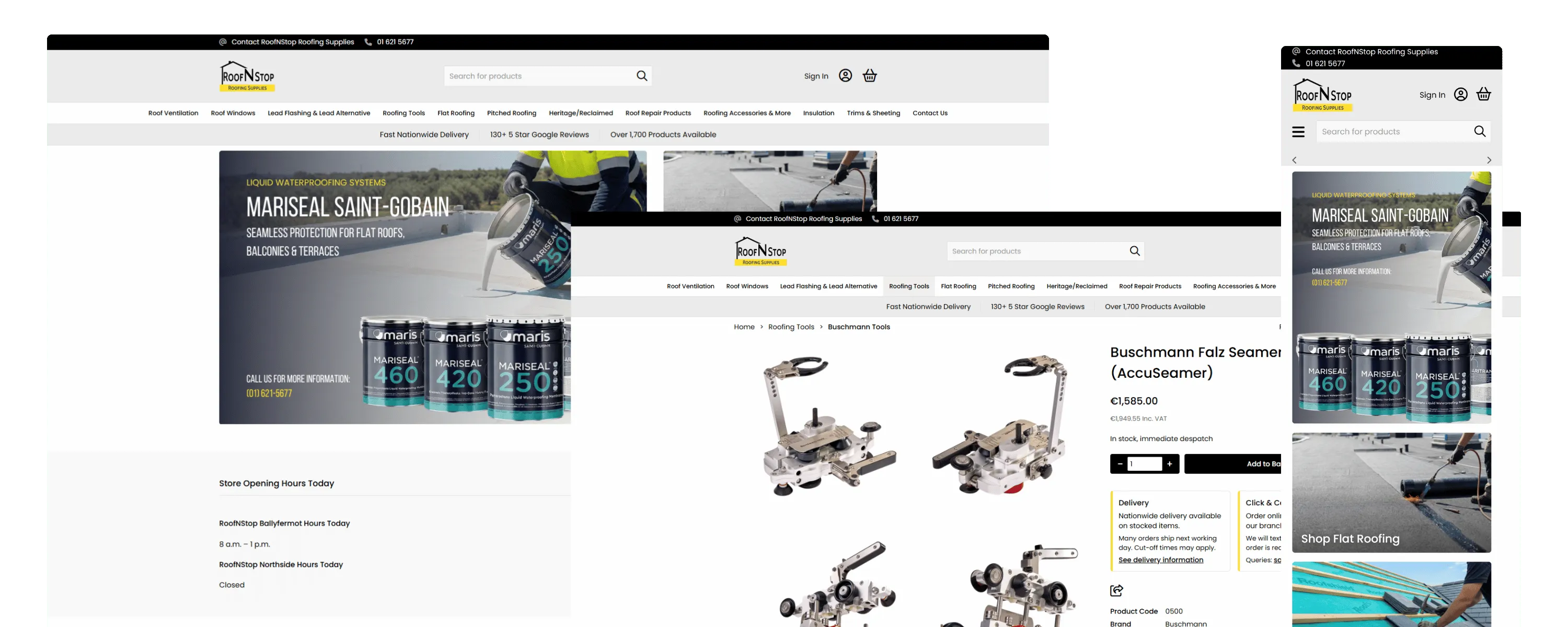
Task: Open Pitched Roofing menu on the product page
Action: [1011, 286]
